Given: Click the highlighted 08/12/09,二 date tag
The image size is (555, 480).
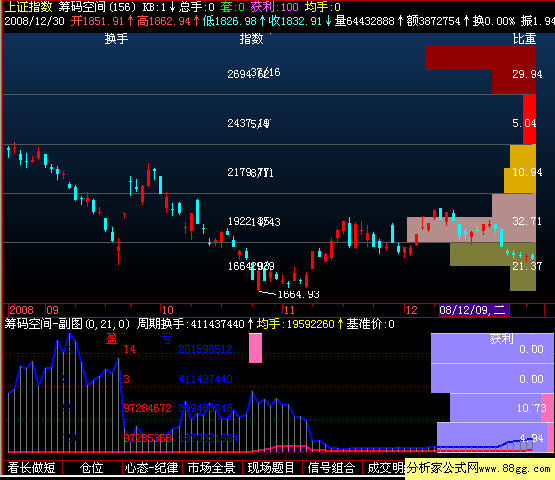Looking at the screenshot, I should (x=474, y=310).
